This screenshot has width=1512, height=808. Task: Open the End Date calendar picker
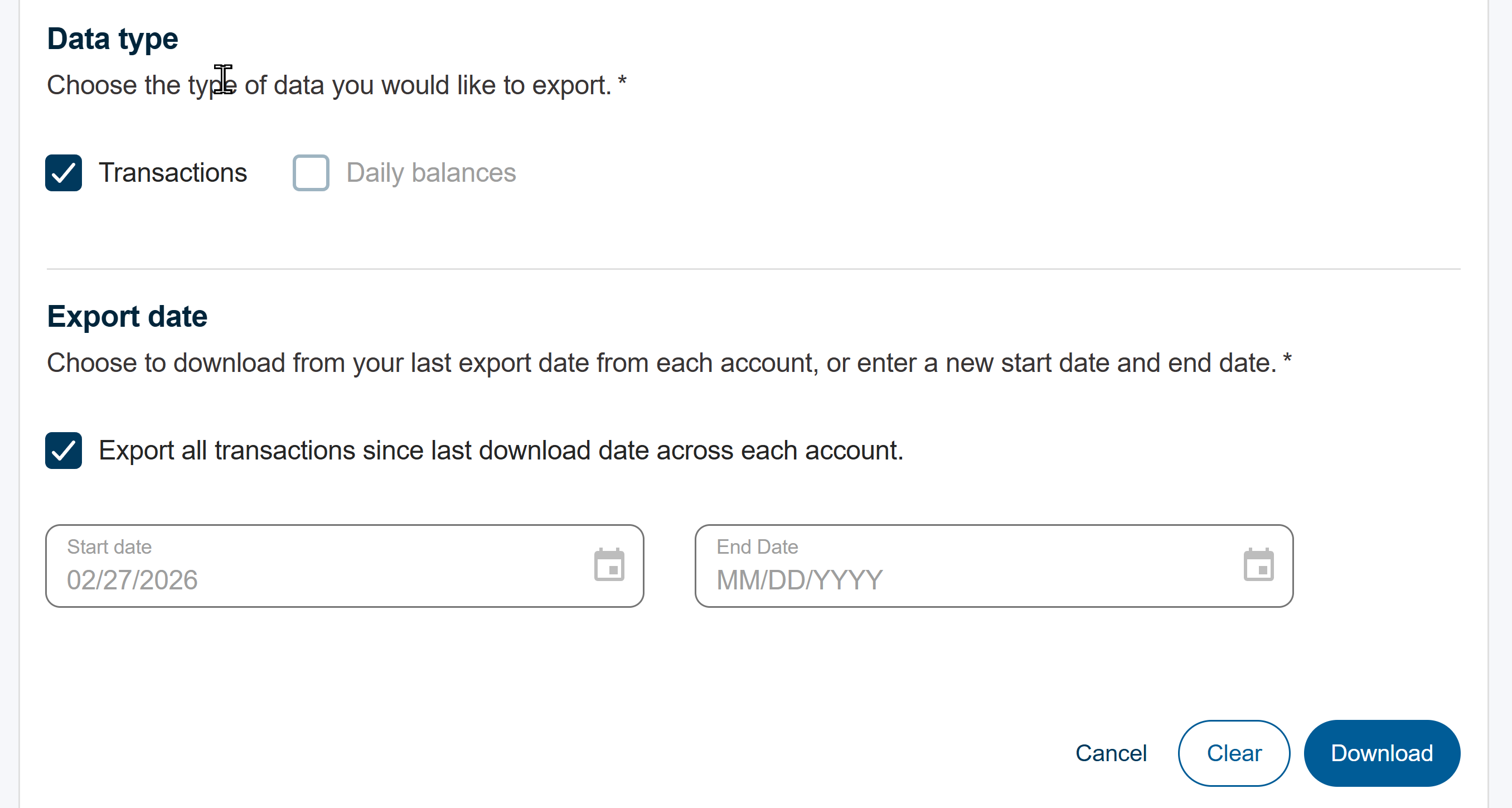tap(1258, 565)
